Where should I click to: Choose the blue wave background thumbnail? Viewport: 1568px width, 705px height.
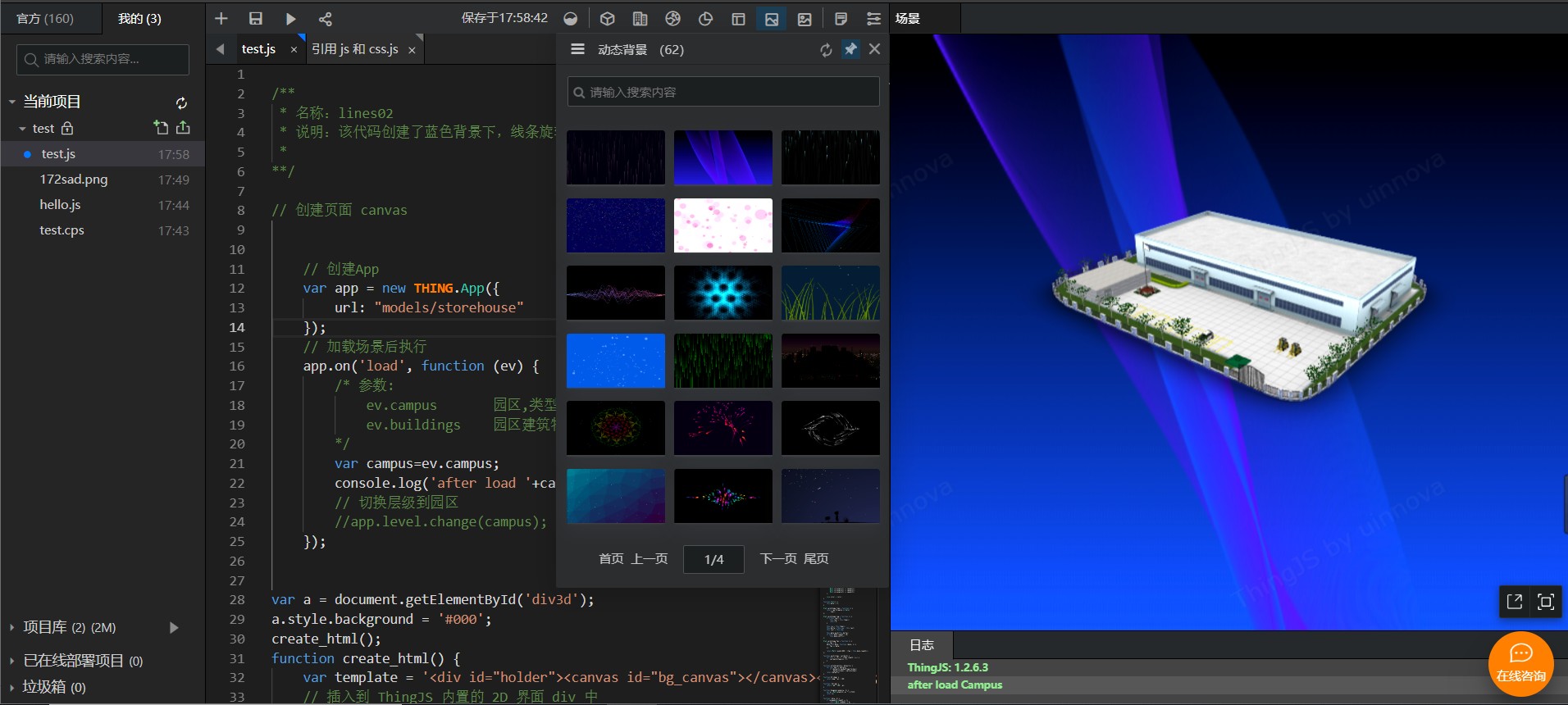pos(723,157)
